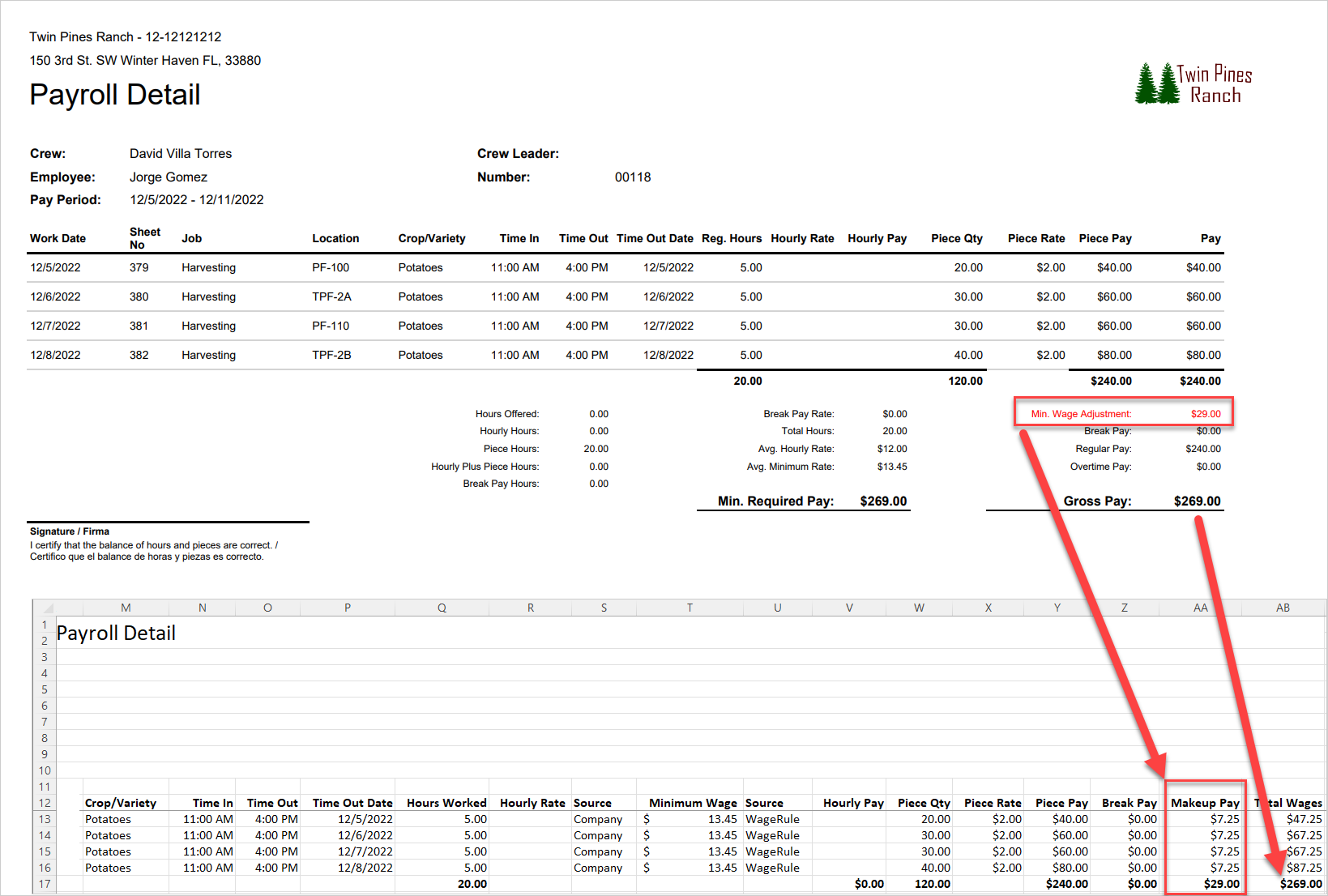Click the TPF-2A location entry
The height and width of the screenshot is (896, 1328).
pos(331,297)
